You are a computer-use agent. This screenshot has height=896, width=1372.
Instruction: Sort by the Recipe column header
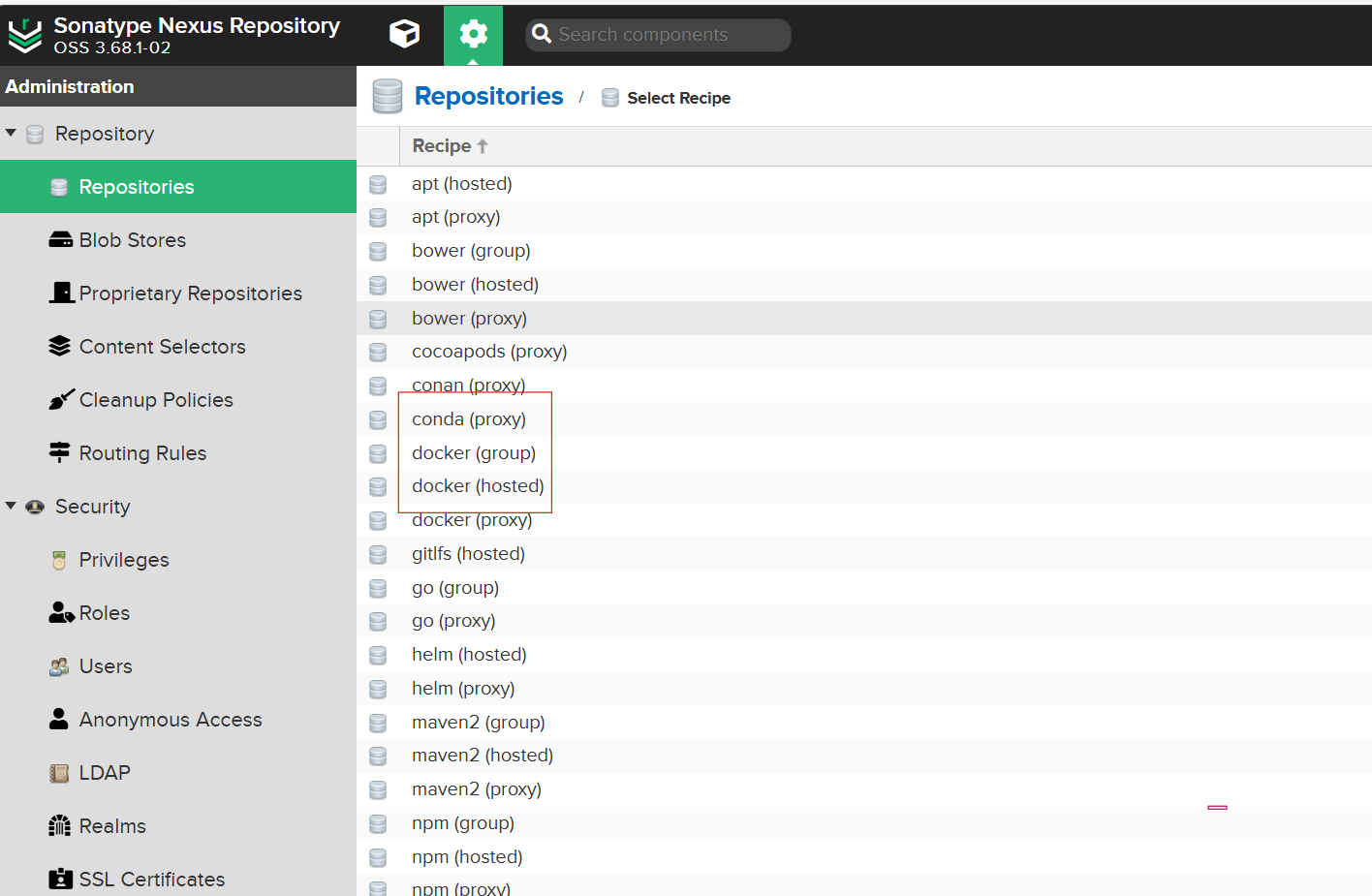[x=450, y=146]
